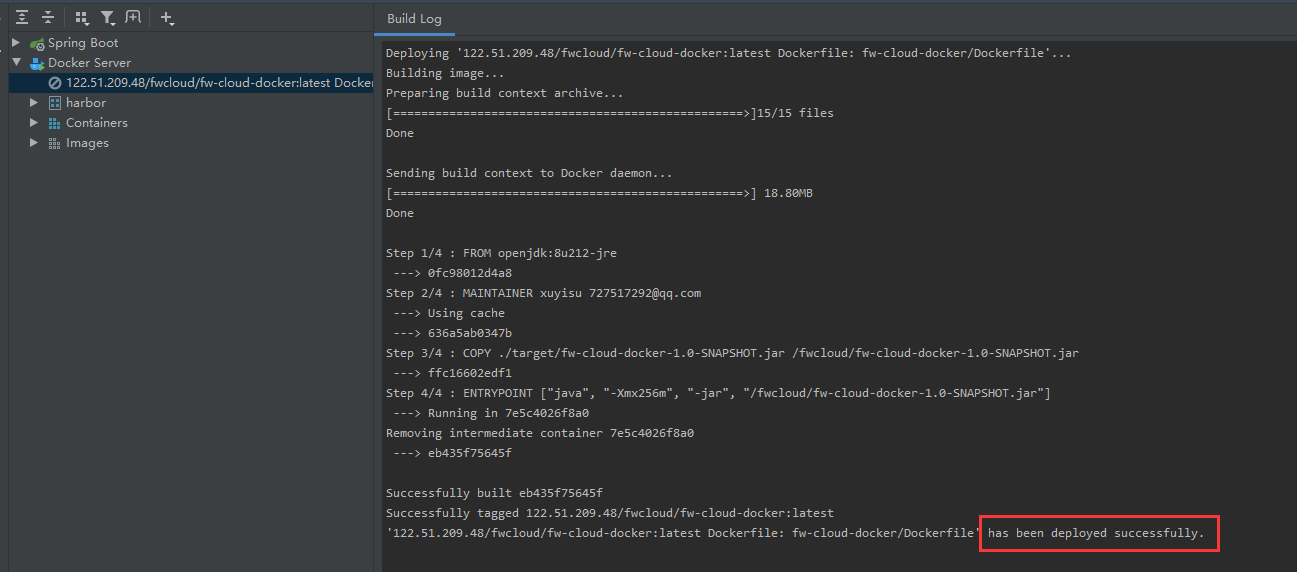Click the Images grid icon
The image size is (1297, 572).
[55, 143]
